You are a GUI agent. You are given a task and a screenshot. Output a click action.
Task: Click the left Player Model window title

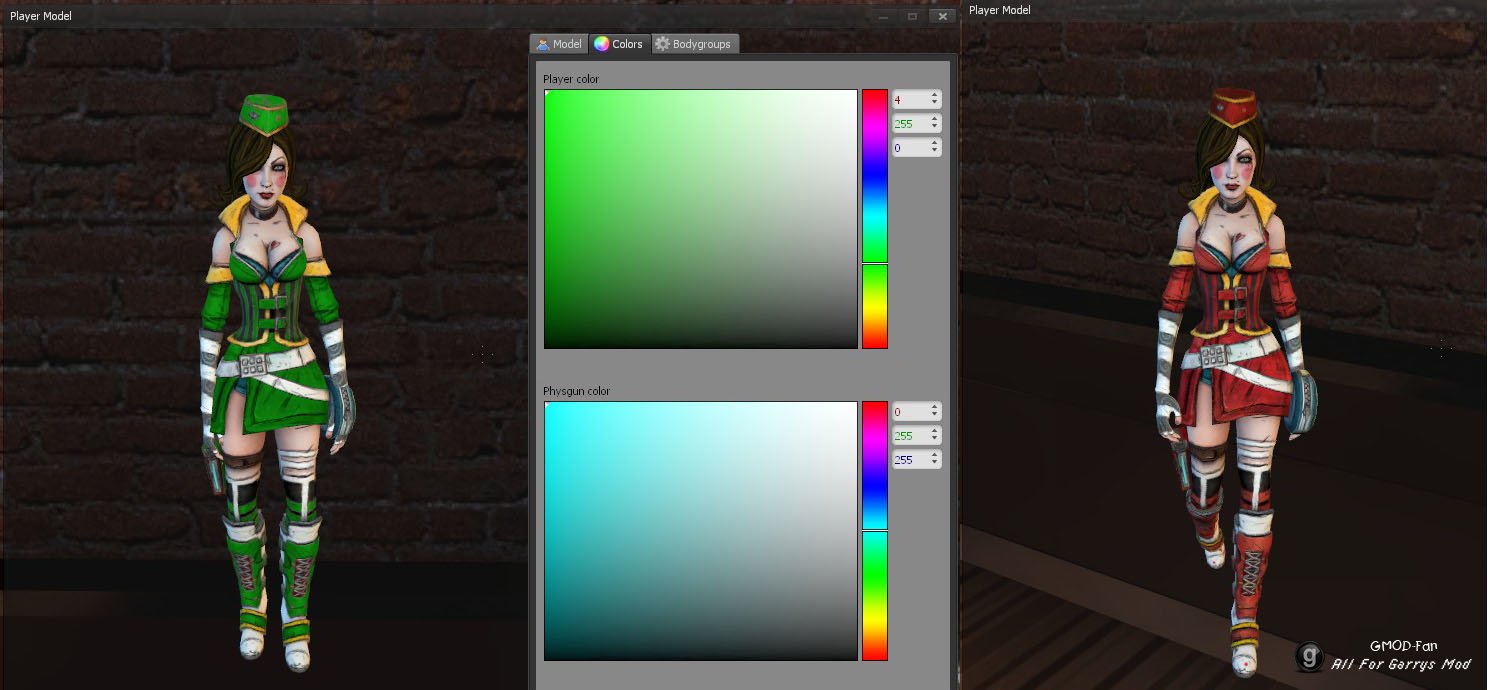[x=41, y=16]
